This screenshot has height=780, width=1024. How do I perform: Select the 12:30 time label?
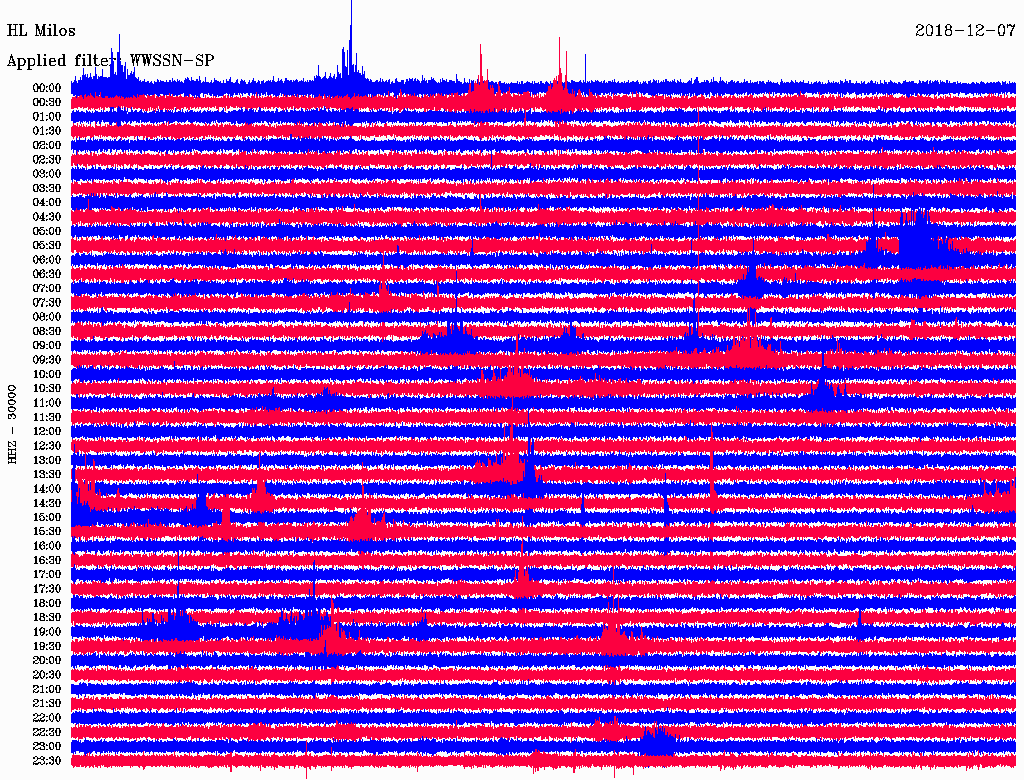(x=47, y=446)
